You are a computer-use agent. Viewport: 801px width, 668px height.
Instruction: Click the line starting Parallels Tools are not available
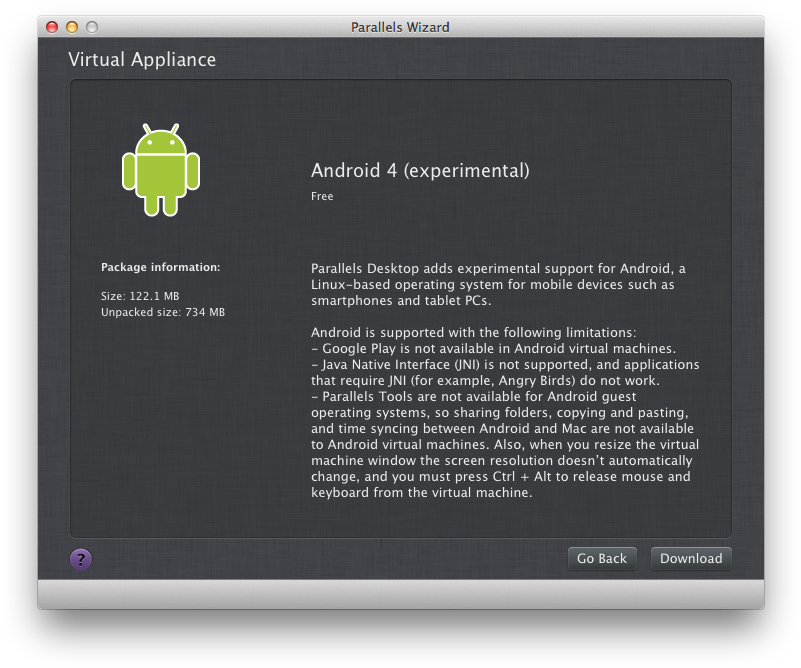pos(474,396)
